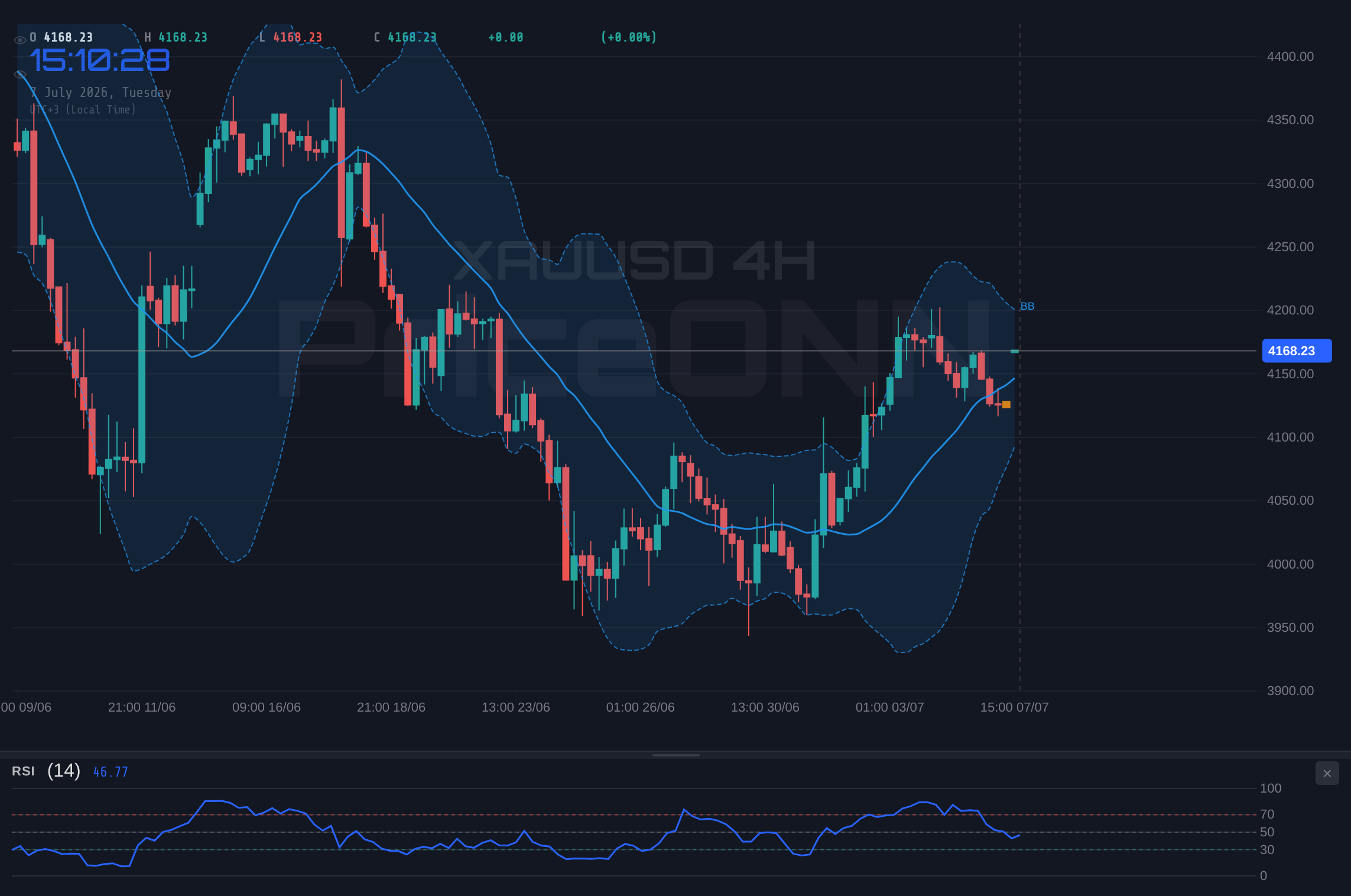Click the 3950.00 price axis label

[x=1290, y=628]
